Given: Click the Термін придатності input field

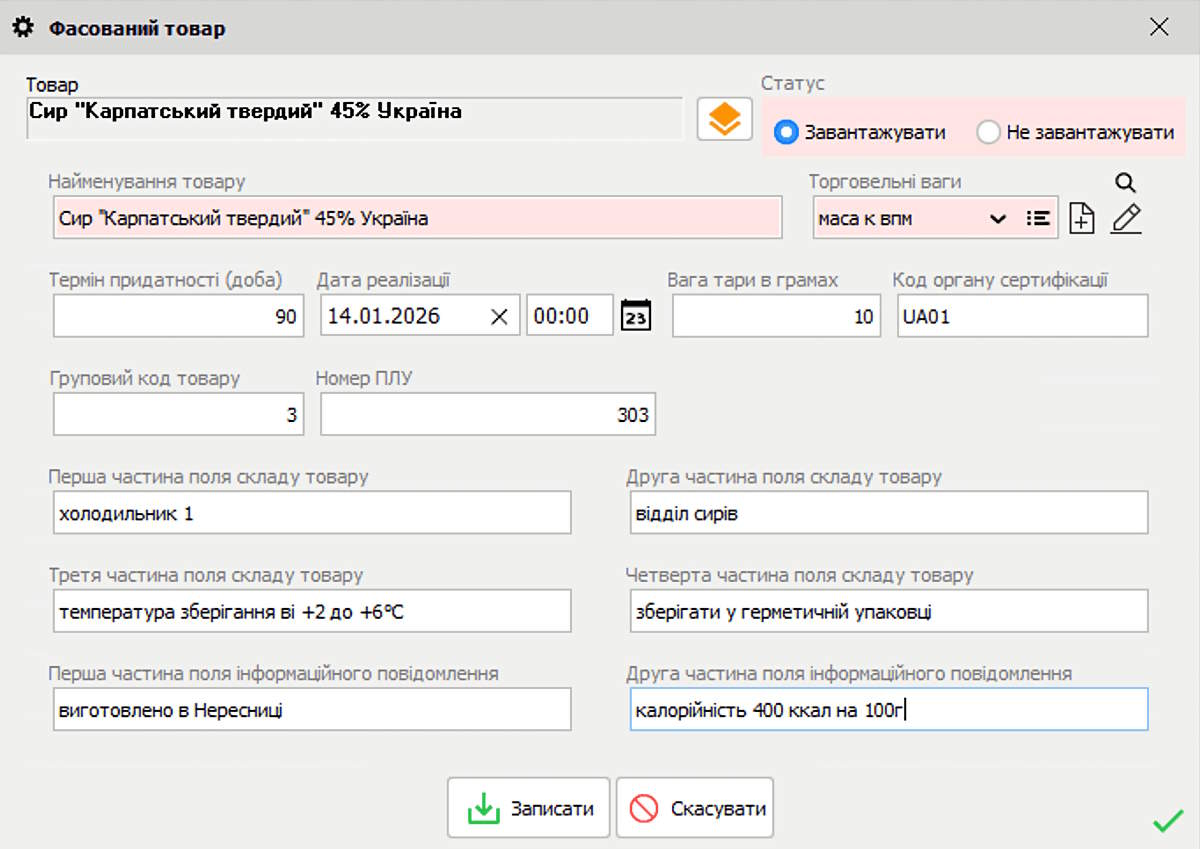Looking at the screenshot, I should 177,315.
